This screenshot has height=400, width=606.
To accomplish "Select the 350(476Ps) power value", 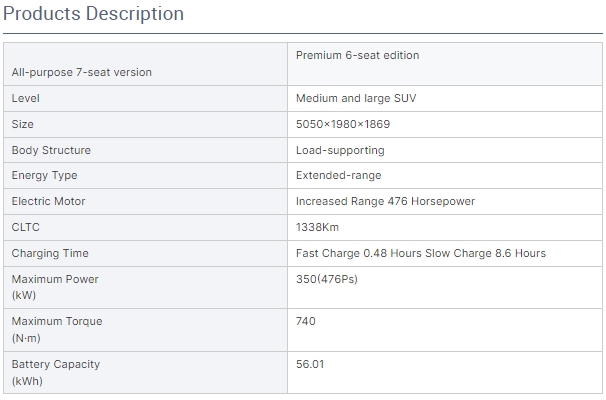I will (327, 279).
